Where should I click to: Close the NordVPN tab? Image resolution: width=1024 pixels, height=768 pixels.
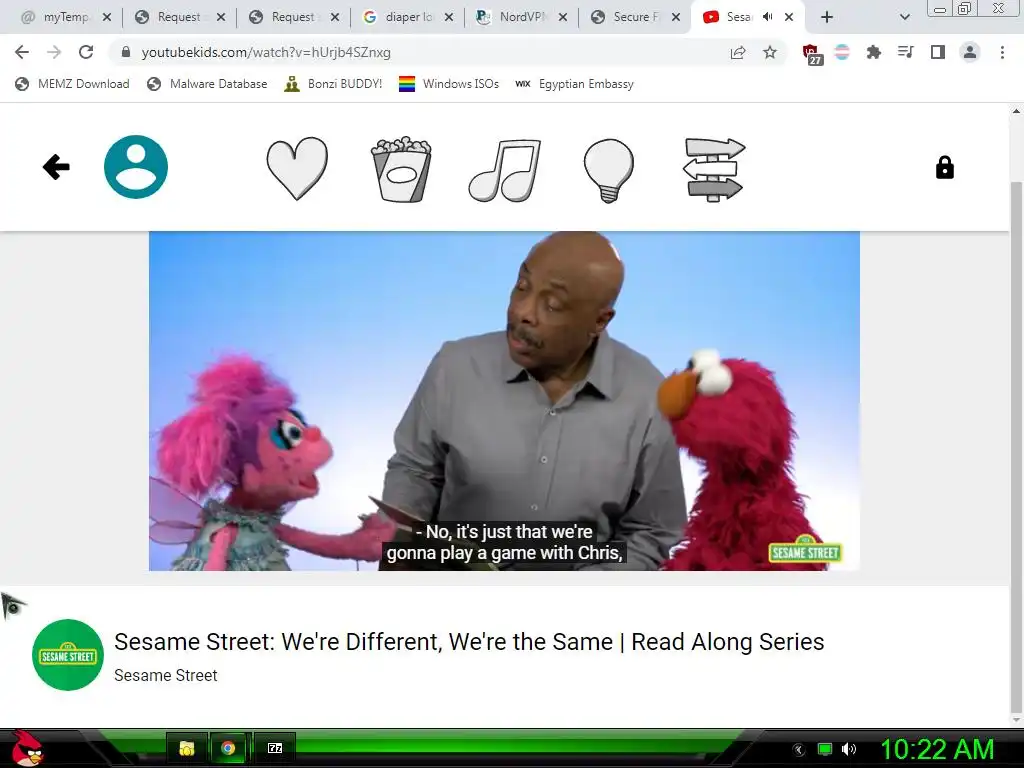pyautogui.click(x=563, y=17)
